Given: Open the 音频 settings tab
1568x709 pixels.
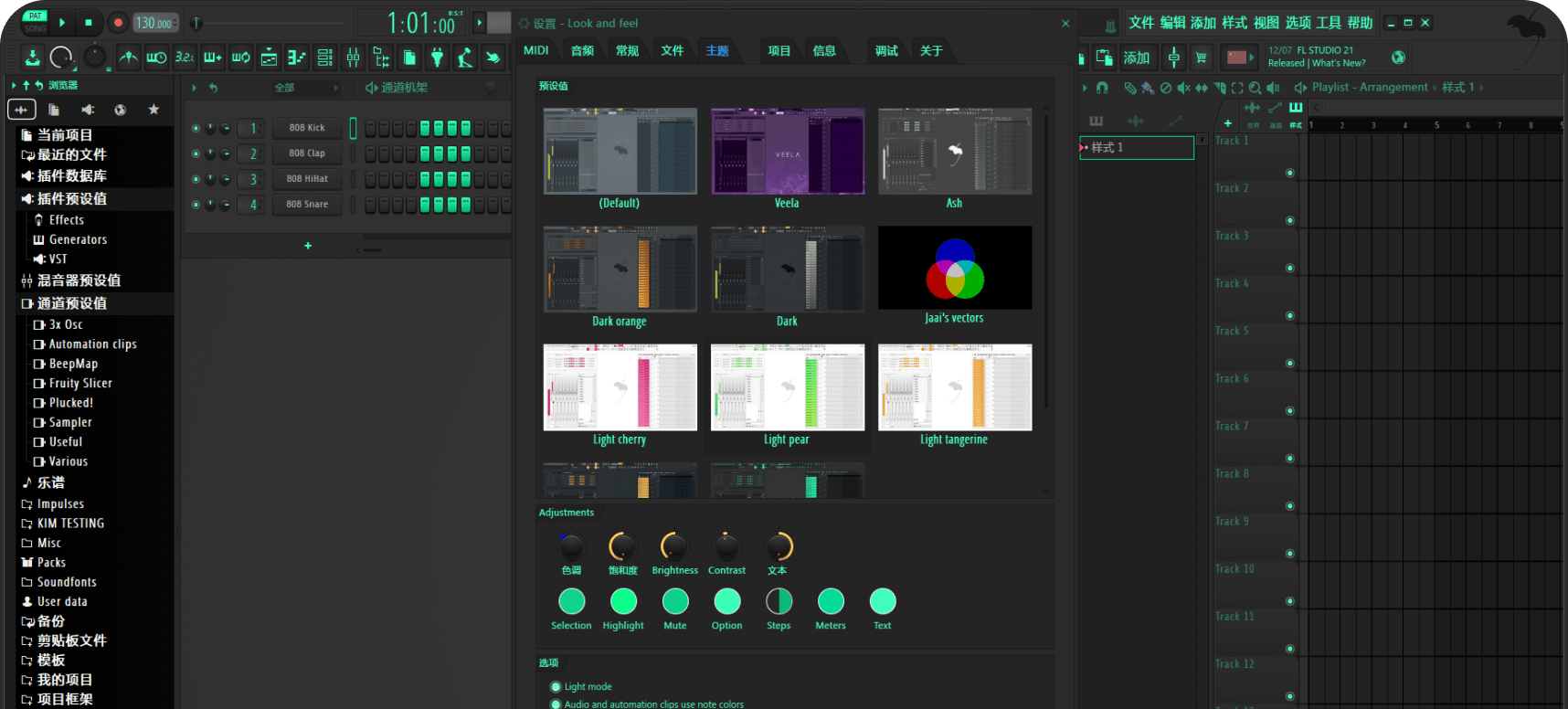Looking at the screenshot, I should [582, 50].
